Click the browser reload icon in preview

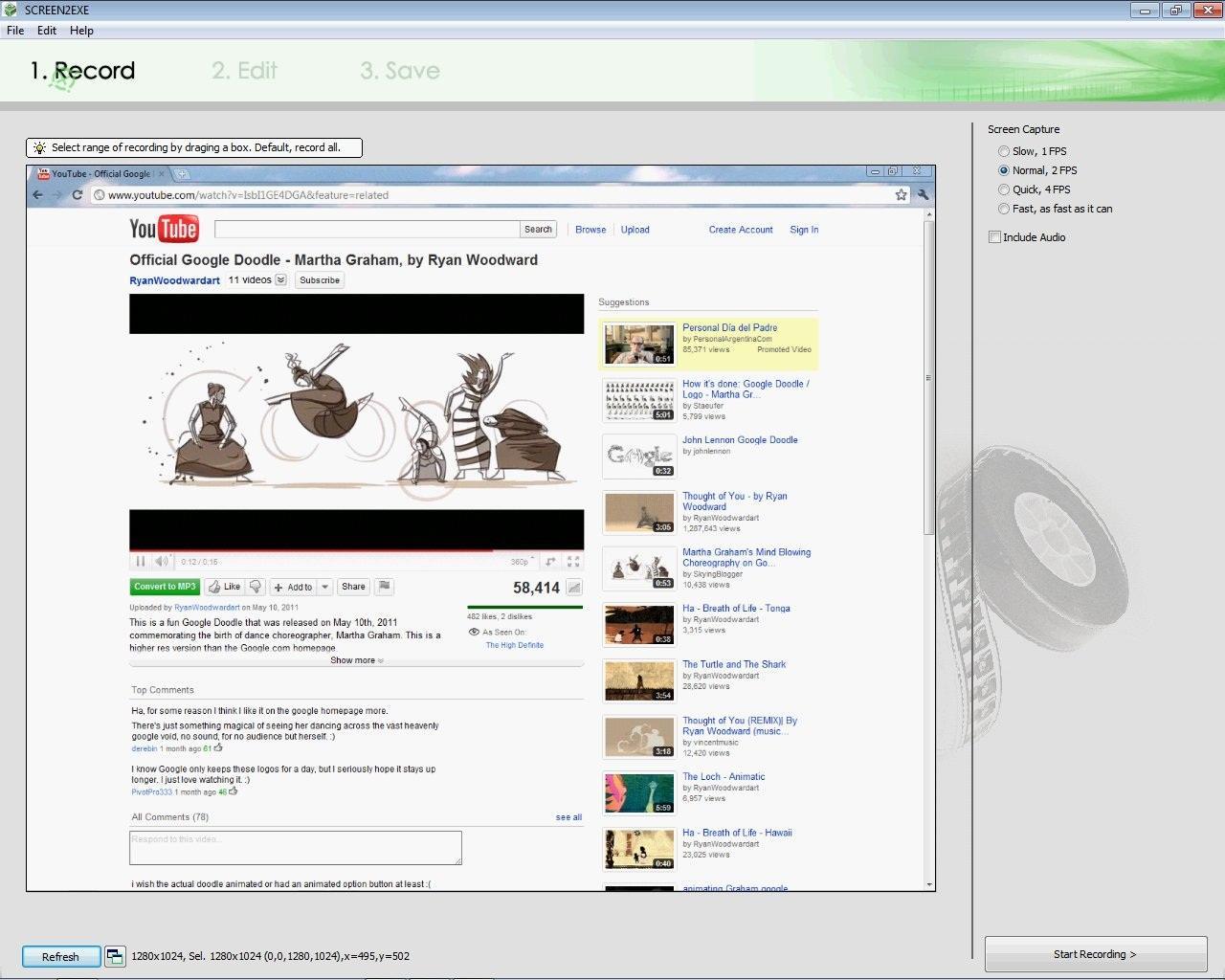tap(78, 194)
